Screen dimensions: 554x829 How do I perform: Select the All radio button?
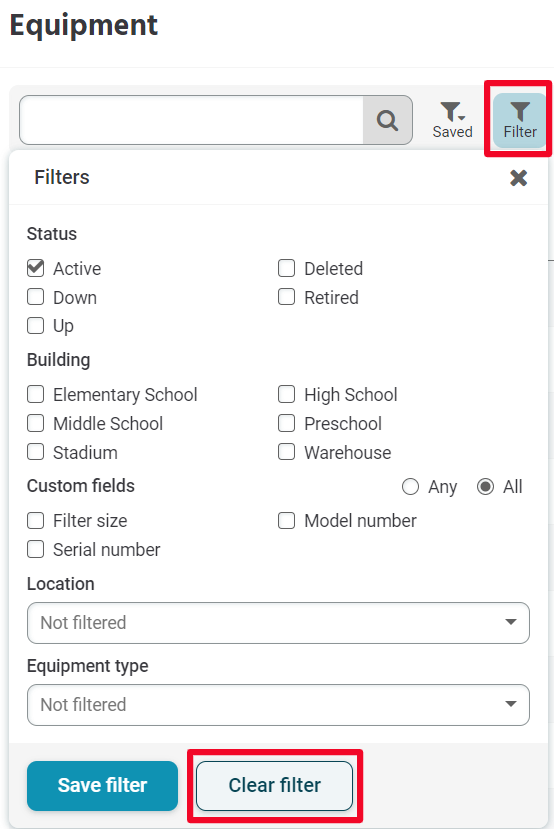(485, 486)
